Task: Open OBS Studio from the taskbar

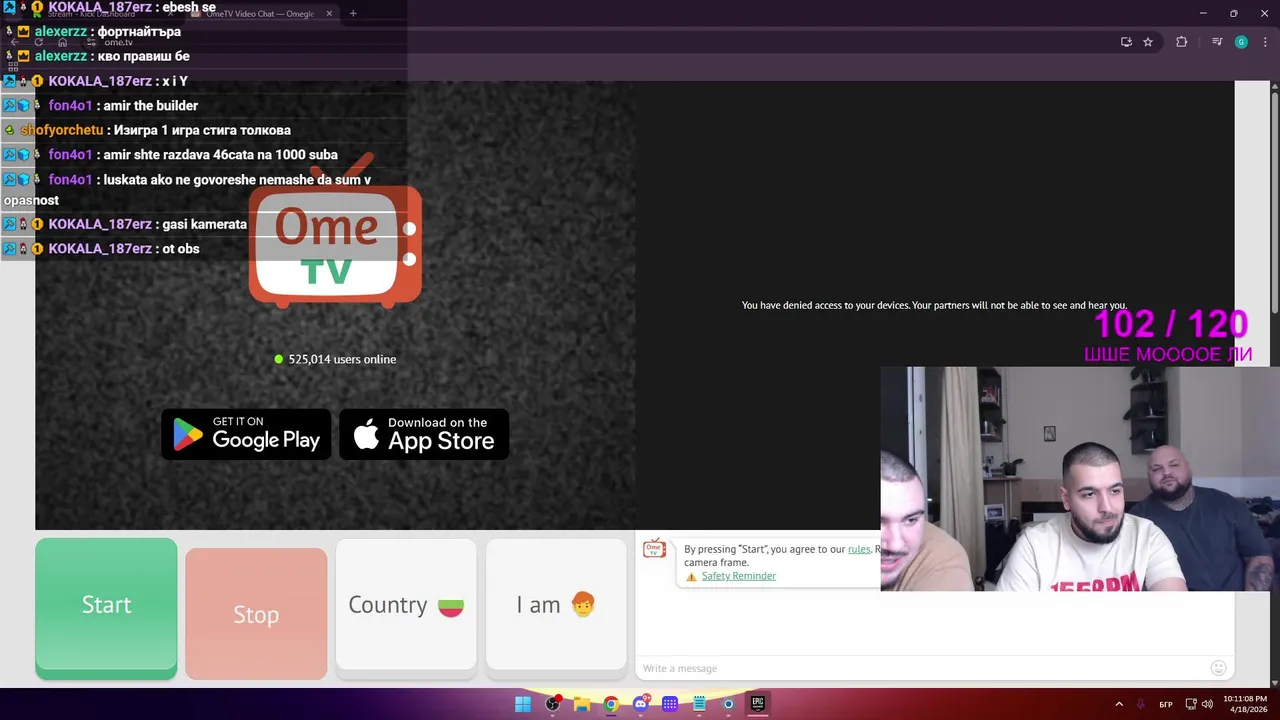Action: coord(553,704)
